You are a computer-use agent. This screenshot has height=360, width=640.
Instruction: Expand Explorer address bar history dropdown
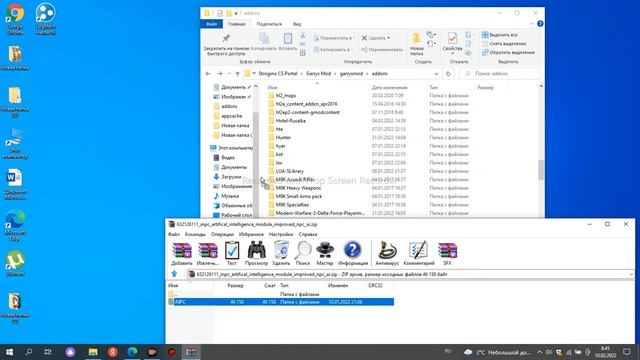436,74
